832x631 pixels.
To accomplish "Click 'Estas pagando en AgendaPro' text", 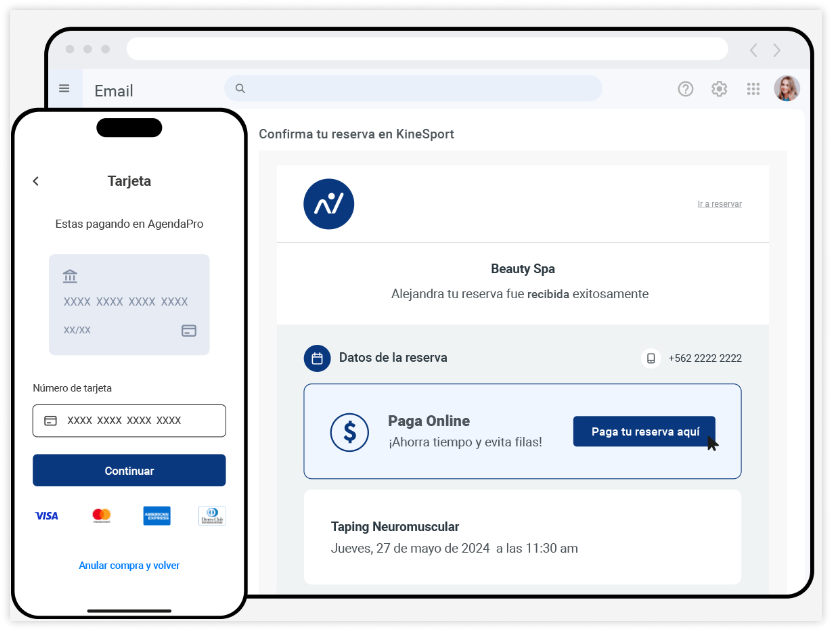I will [129, 224].
